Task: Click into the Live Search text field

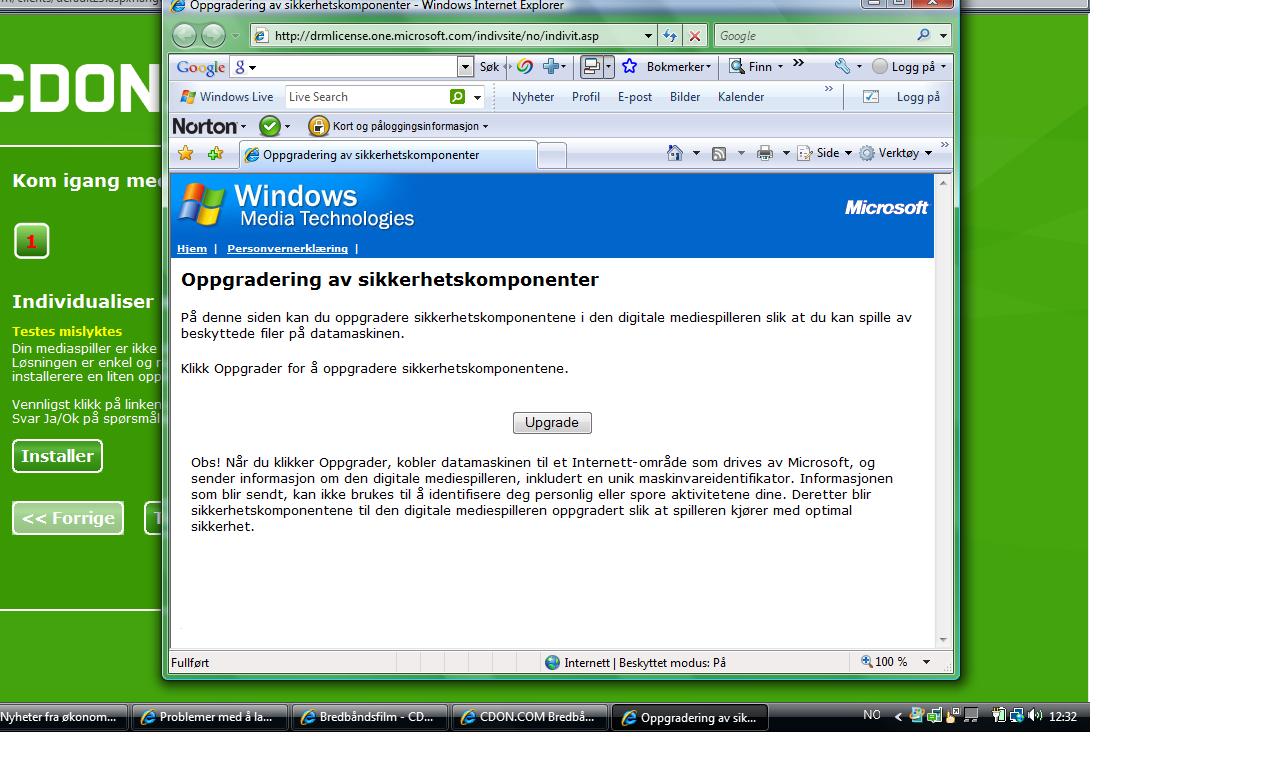Action: point(367,97)
